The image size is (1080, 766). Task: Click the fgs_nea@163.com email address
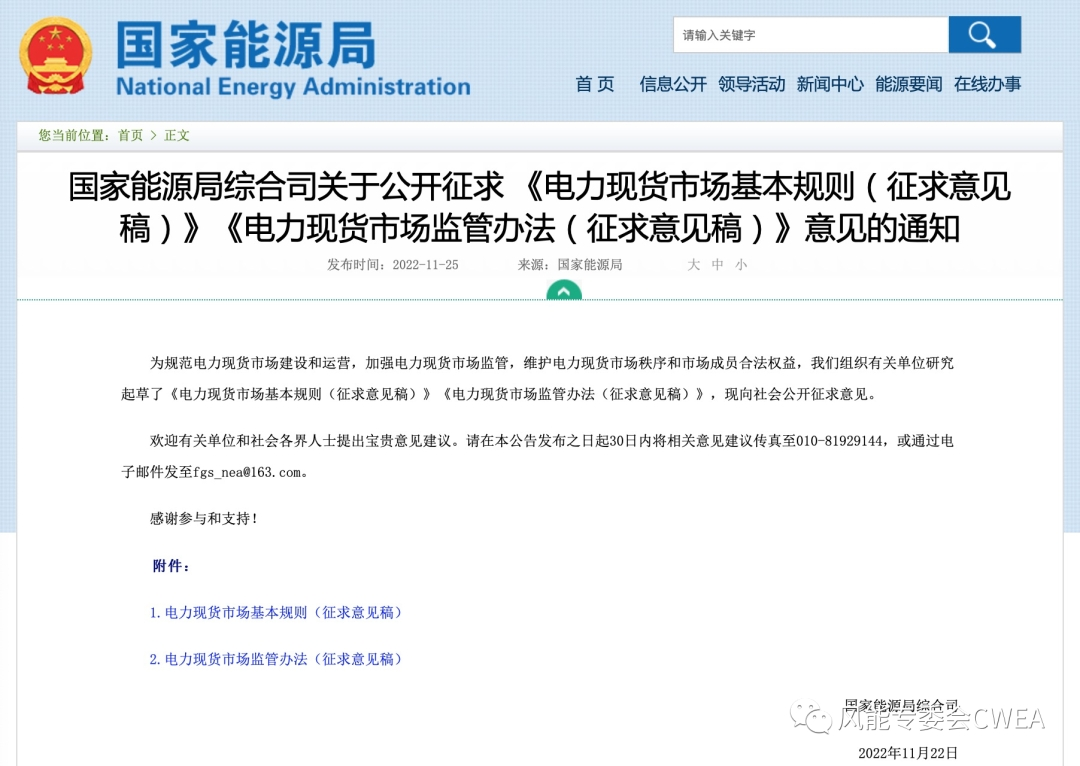[x=247, y=471]
